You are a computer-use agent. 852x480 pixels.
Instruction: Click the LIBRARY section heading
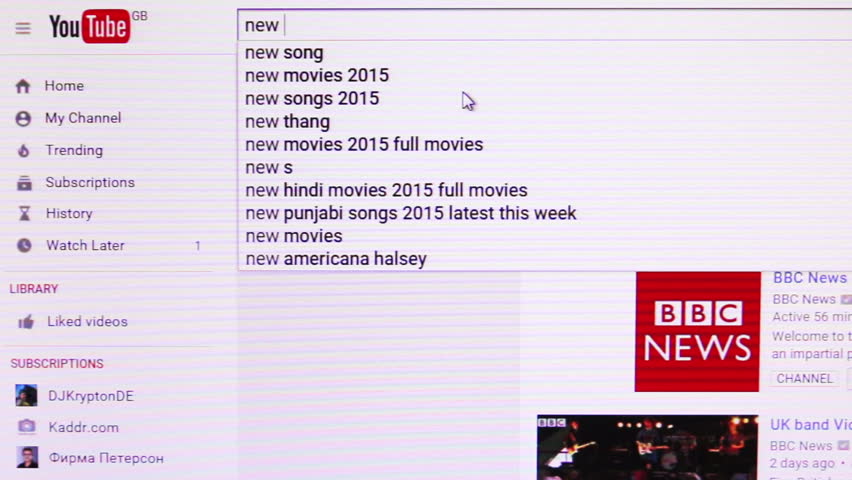(x=34, y=289)
